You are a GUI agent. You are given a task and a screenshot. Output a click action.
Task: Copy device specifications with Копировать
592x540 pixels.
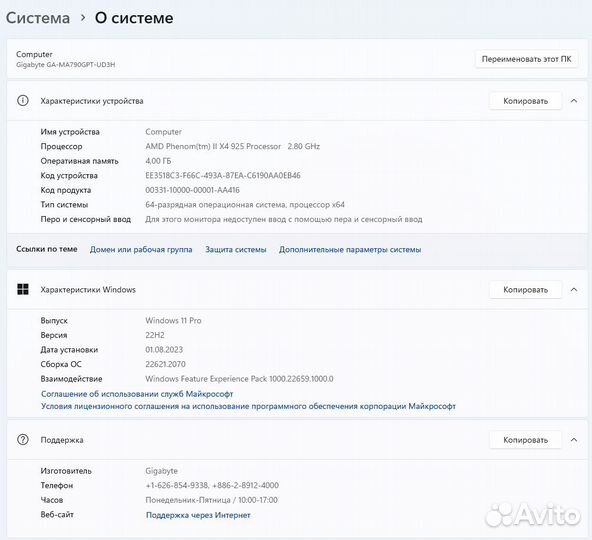point(525,101)
